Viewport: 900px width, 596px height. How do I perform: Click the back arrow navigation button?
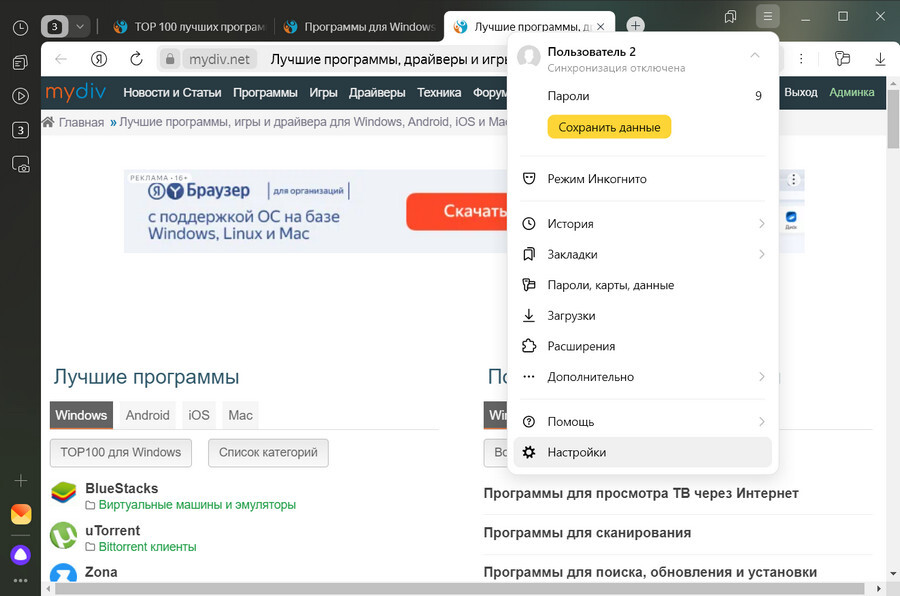[61, 59]
